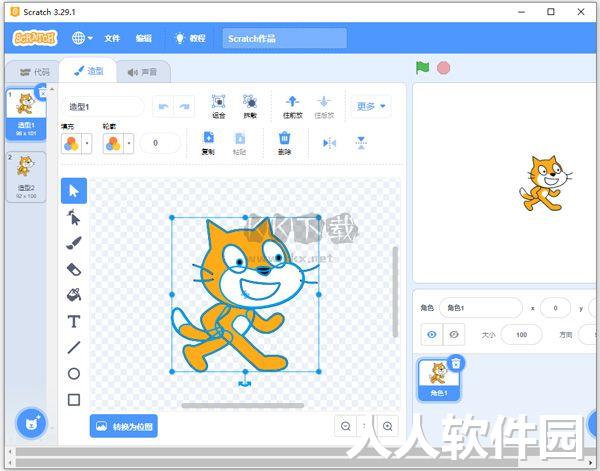Open the choose-a-costume cat button
This screenshot has height=471, width=600.
pyautogui.click(x=31, y=424)
